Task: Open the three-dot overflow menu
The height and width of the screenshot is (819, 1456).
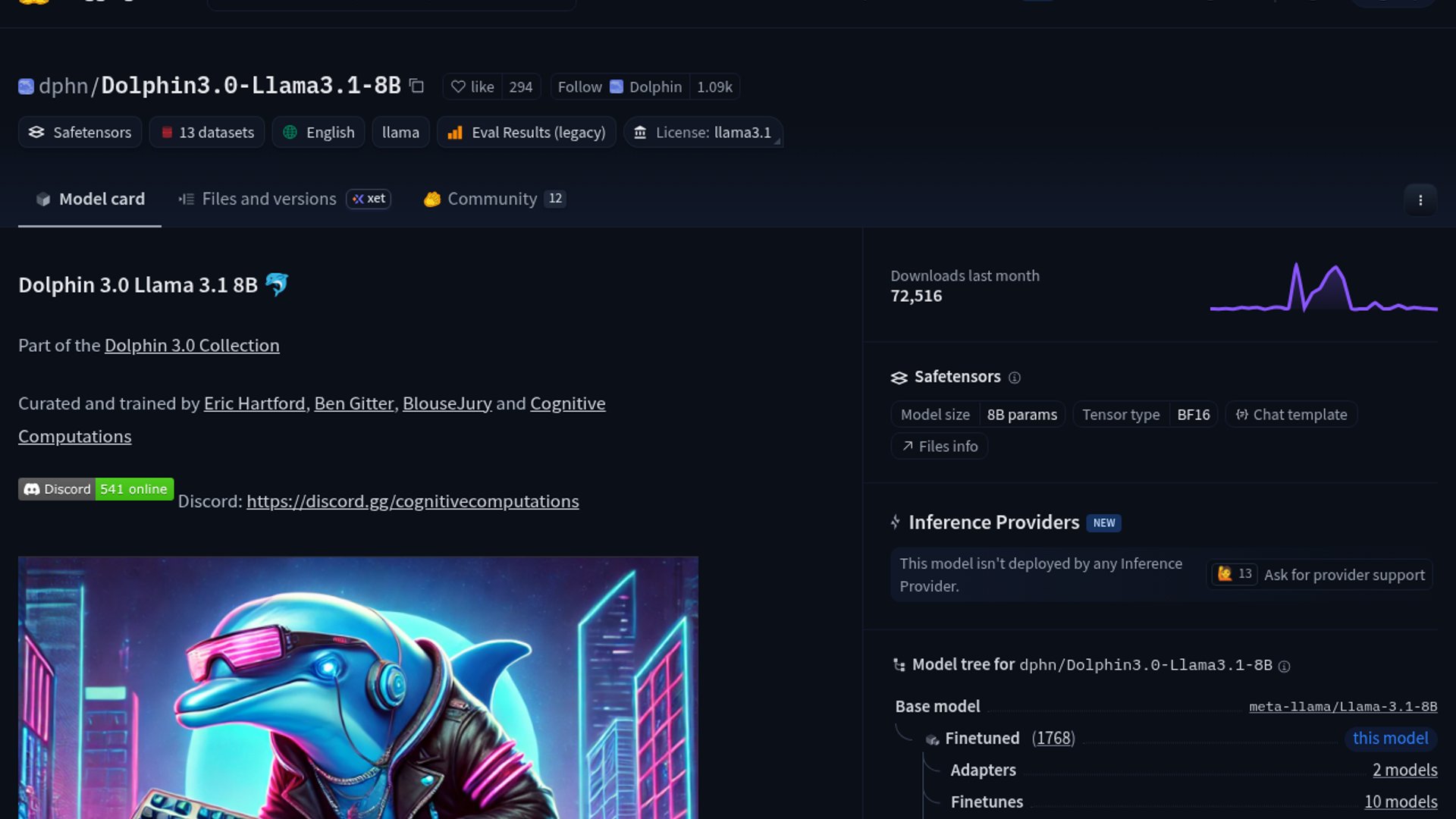Action: [x=1420, y=200]
